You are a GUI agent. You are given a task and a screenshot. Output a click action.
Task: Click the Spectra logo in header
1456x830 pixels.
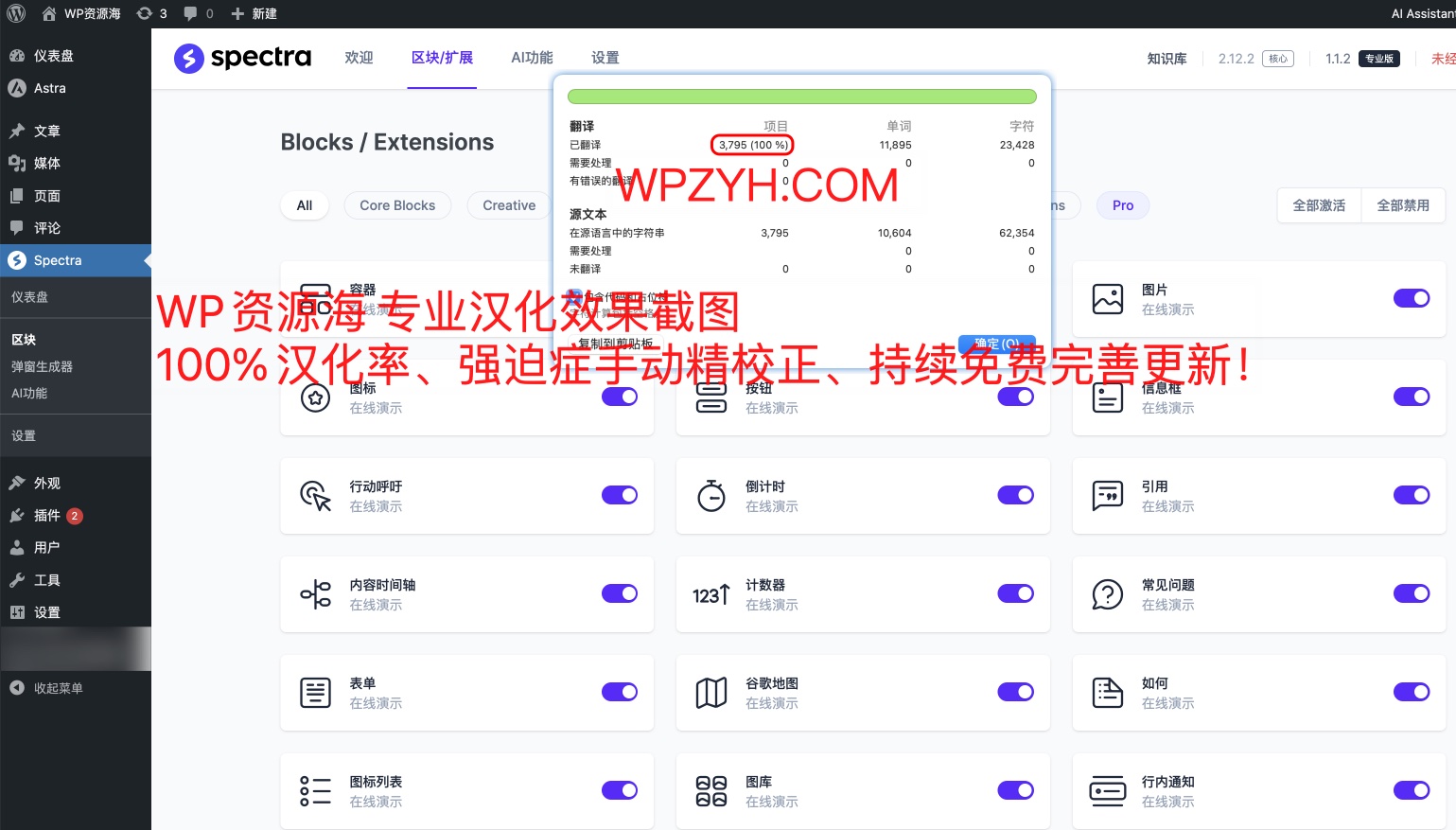click(242, 58)
